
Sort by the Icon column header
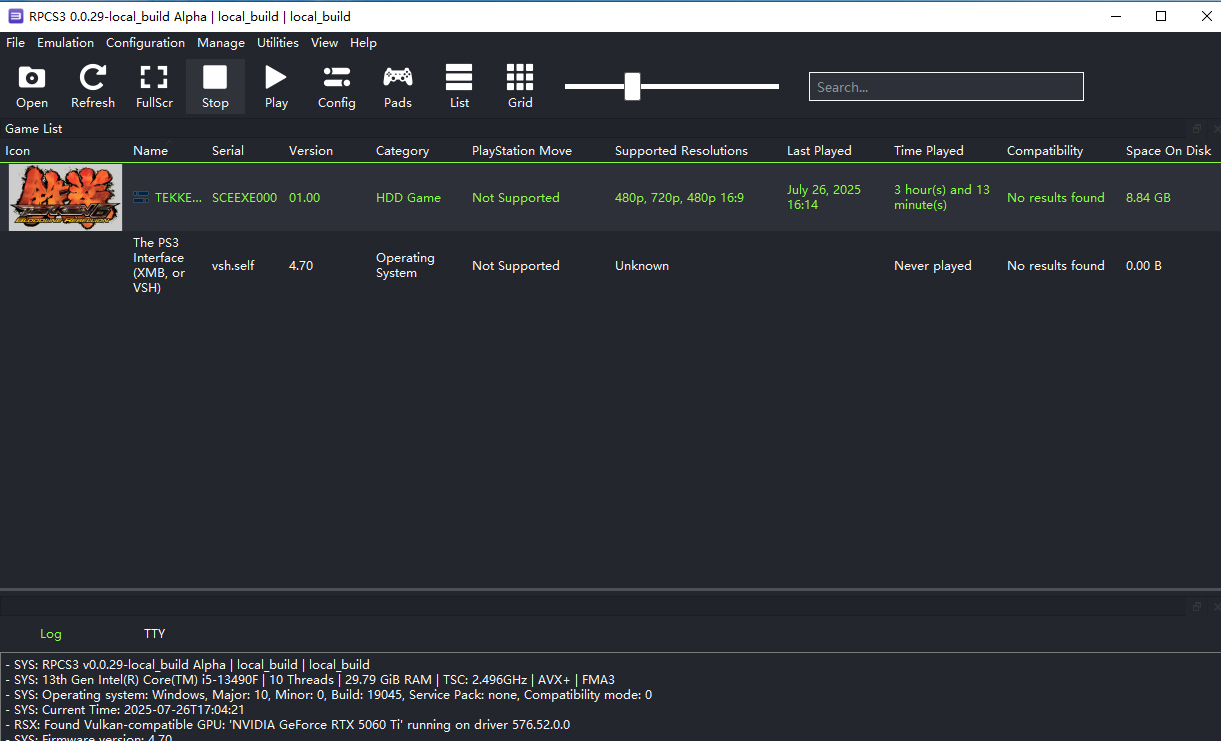point(18,151)
